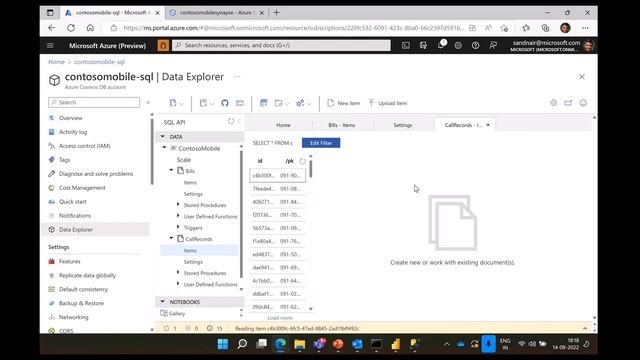640x360 pixels.
Task: Open Backup & Restore settings
Action: click(x=81, y=303)
